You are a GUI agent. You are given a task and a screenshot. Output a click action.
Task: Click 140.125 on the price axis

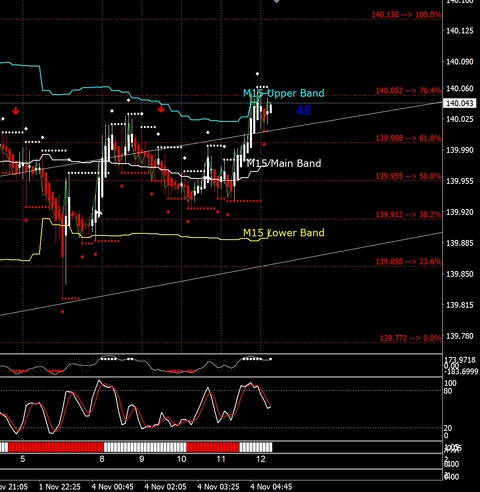pos(460,31)
